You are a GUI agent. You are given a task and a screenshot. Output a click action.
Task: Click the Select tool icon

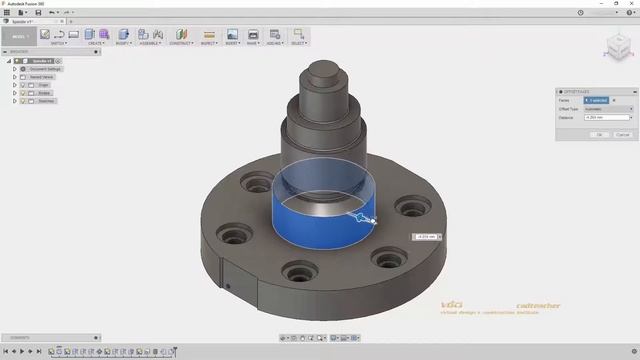tap(298, 33)
